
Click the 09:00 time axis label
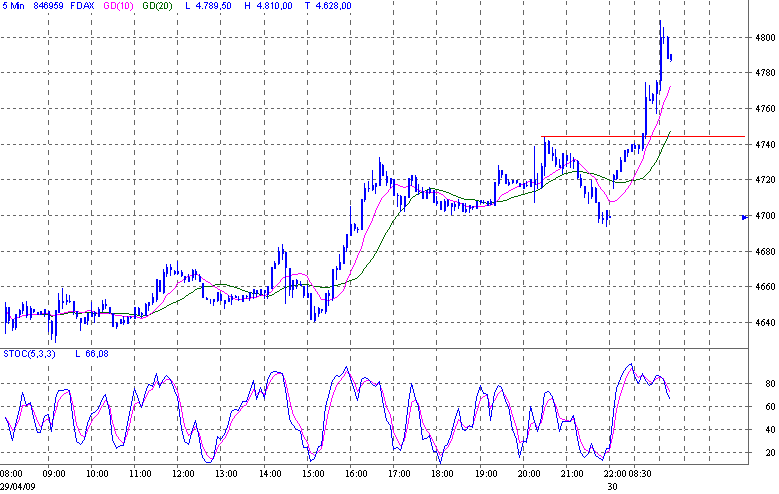click(x=54, y=474)
